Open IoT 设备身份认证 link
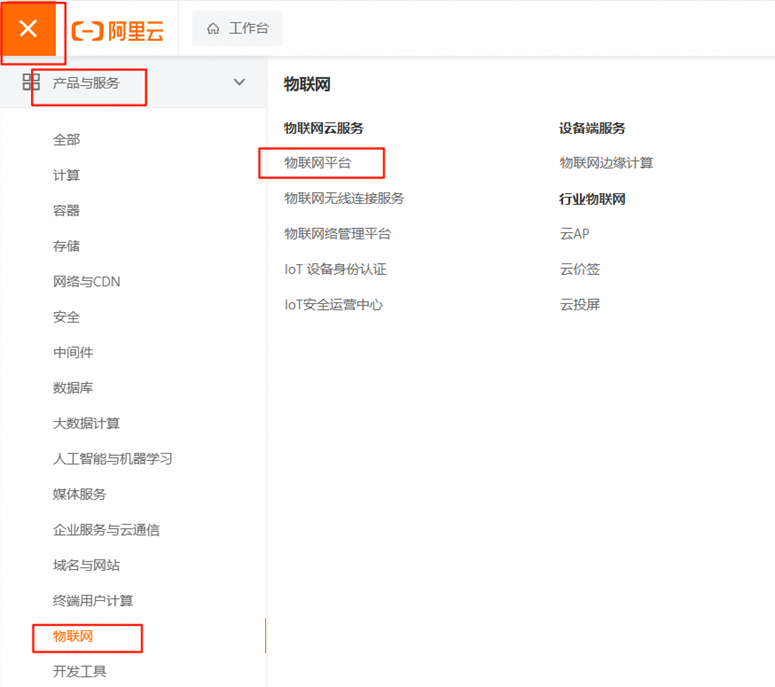775x687 pixels. coord(336,269)
